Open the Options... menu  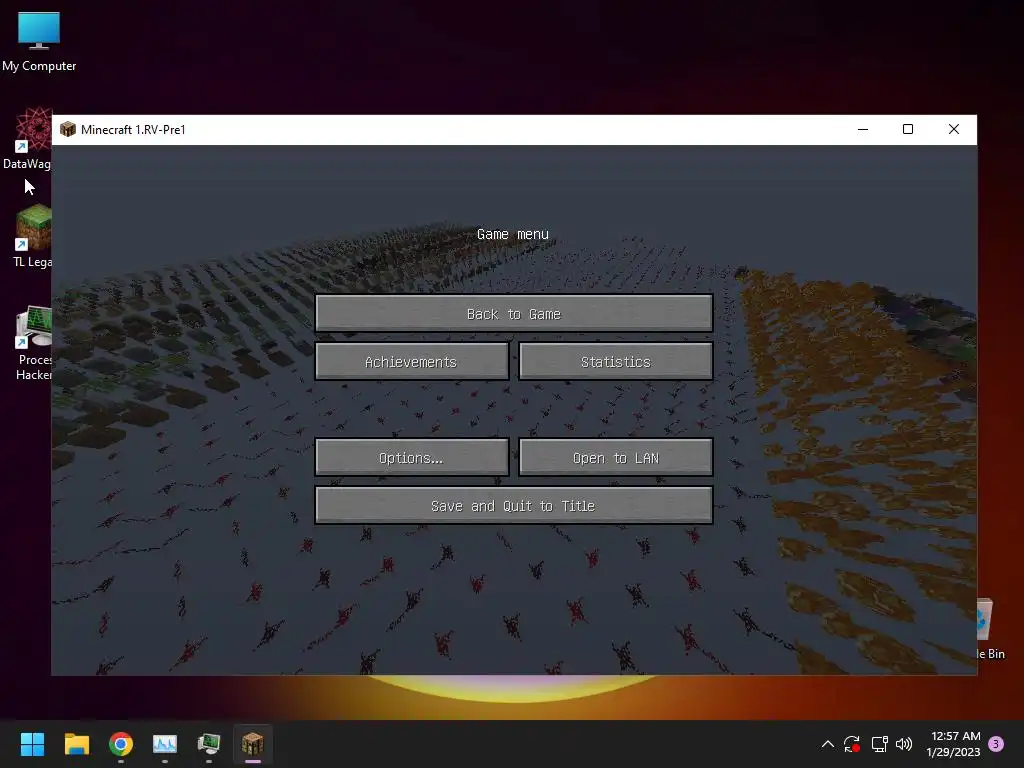(x=411, y=457)
